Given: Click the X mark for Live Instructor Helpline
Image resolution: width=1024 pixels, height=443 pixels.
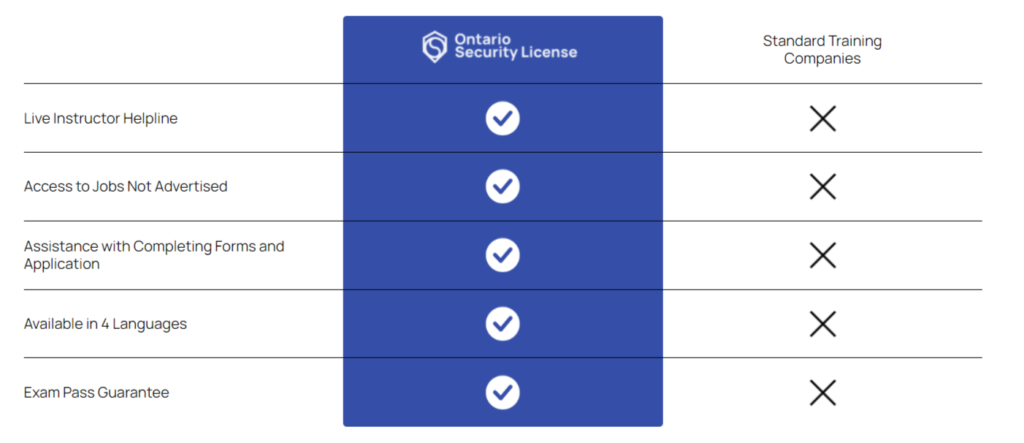Looking at the screenshot, I should click(x=822, y=119).
